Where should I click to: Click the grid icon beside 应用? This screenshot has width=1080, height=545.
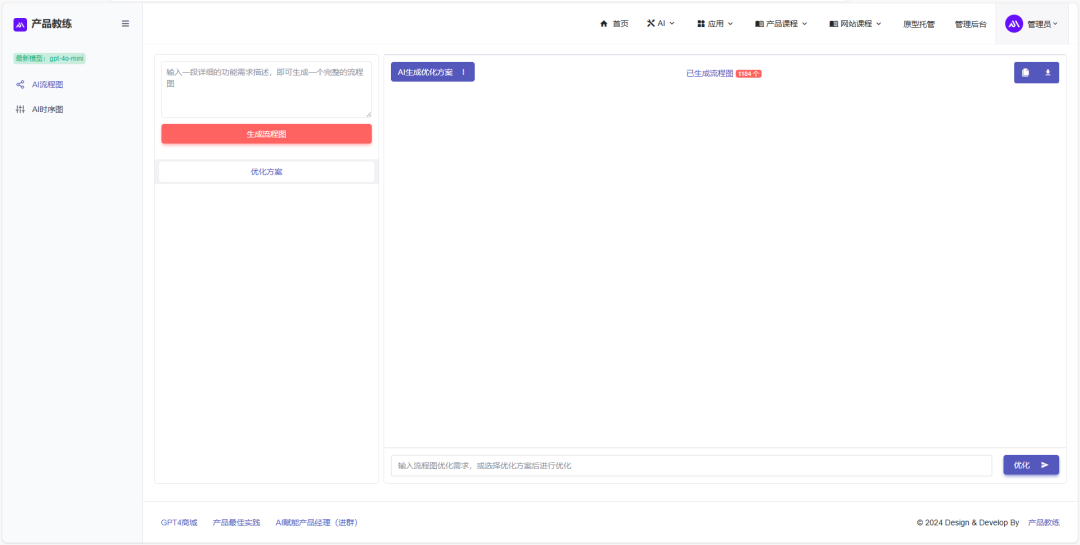pos(700,23)
